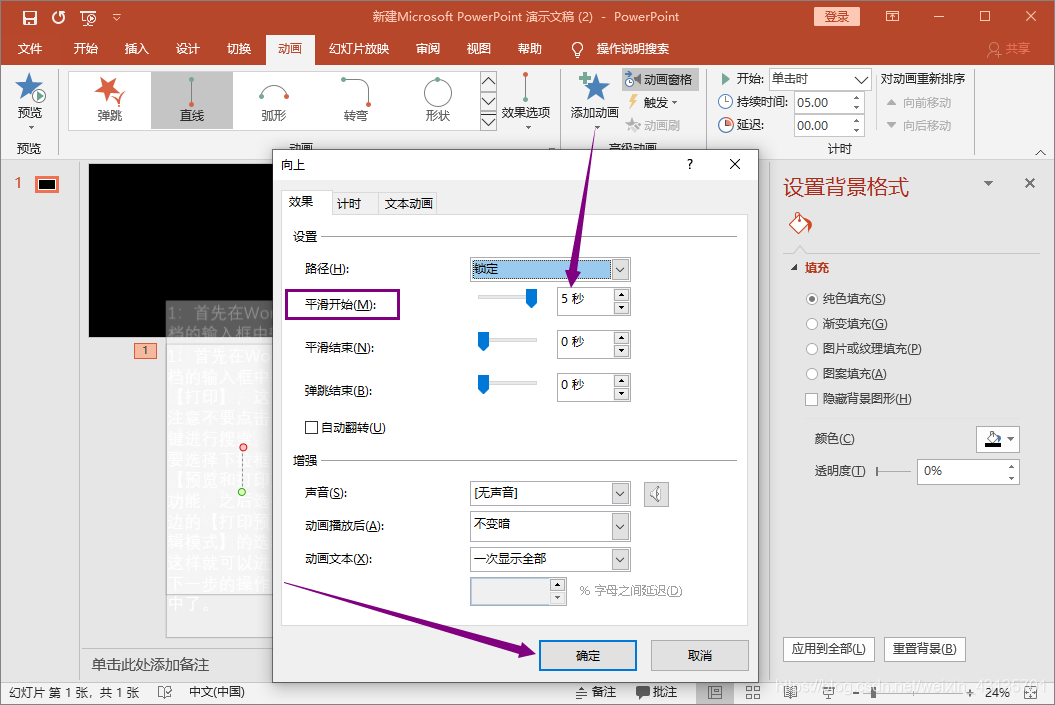Select the Turn (转弯) motion path
The height and width of the screenshot is (705, 1055).
356,100
